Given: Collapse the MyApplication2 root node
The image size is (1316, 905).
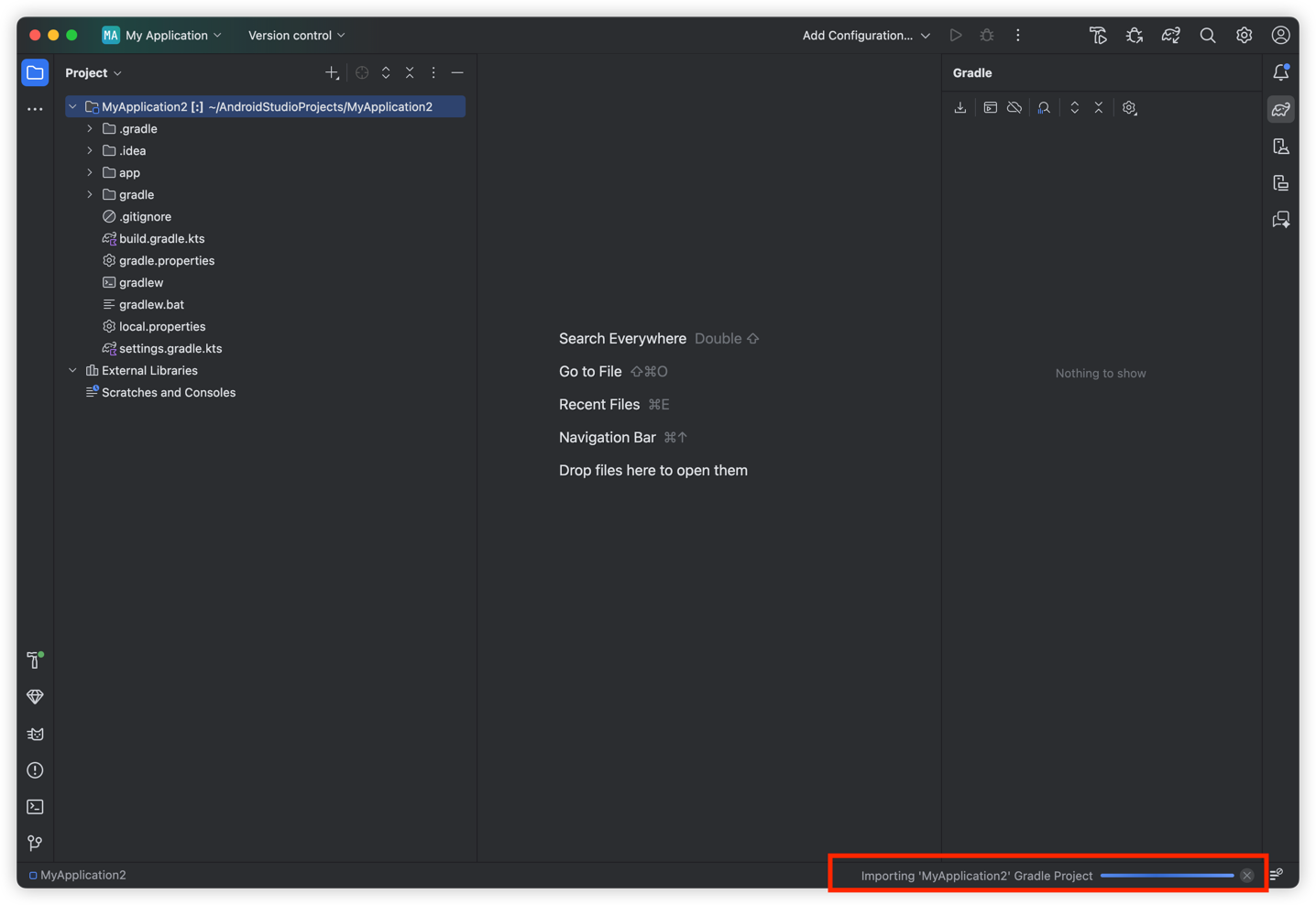Looking at the screenshot, I should coord(72,107).
